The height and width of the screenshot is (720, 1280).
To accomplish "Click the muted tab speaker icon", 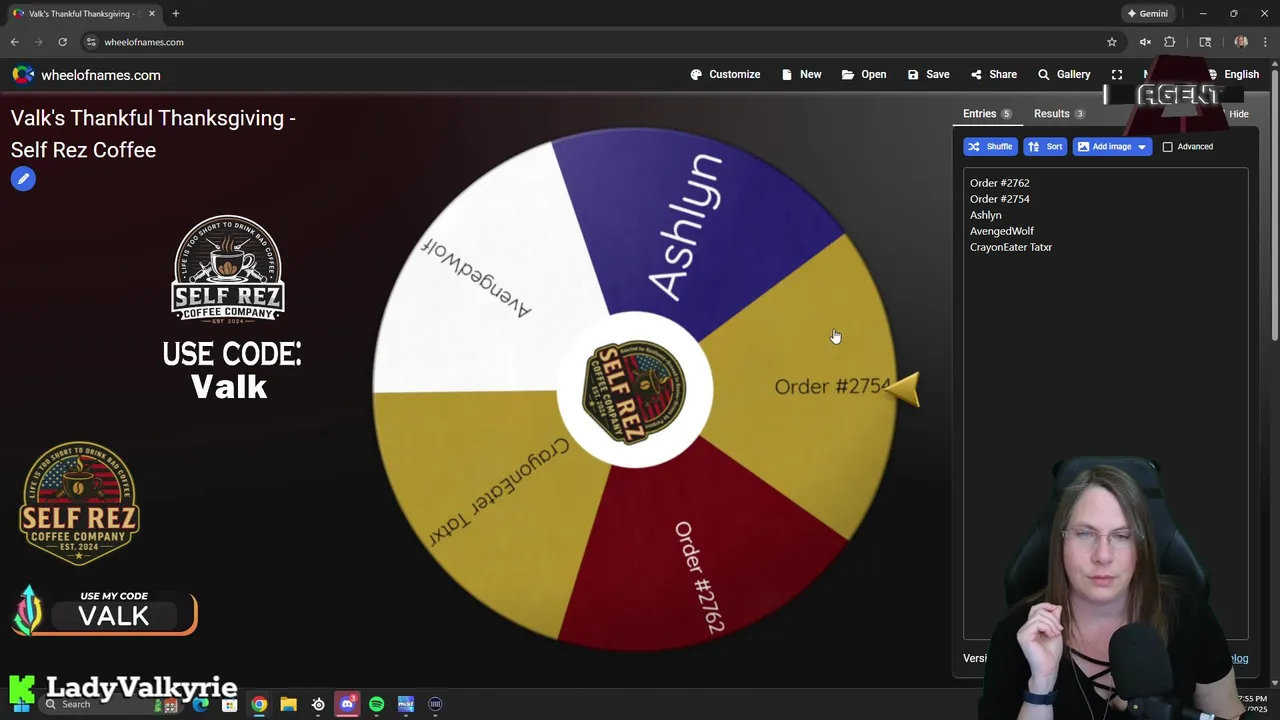I will [1145, 42].
